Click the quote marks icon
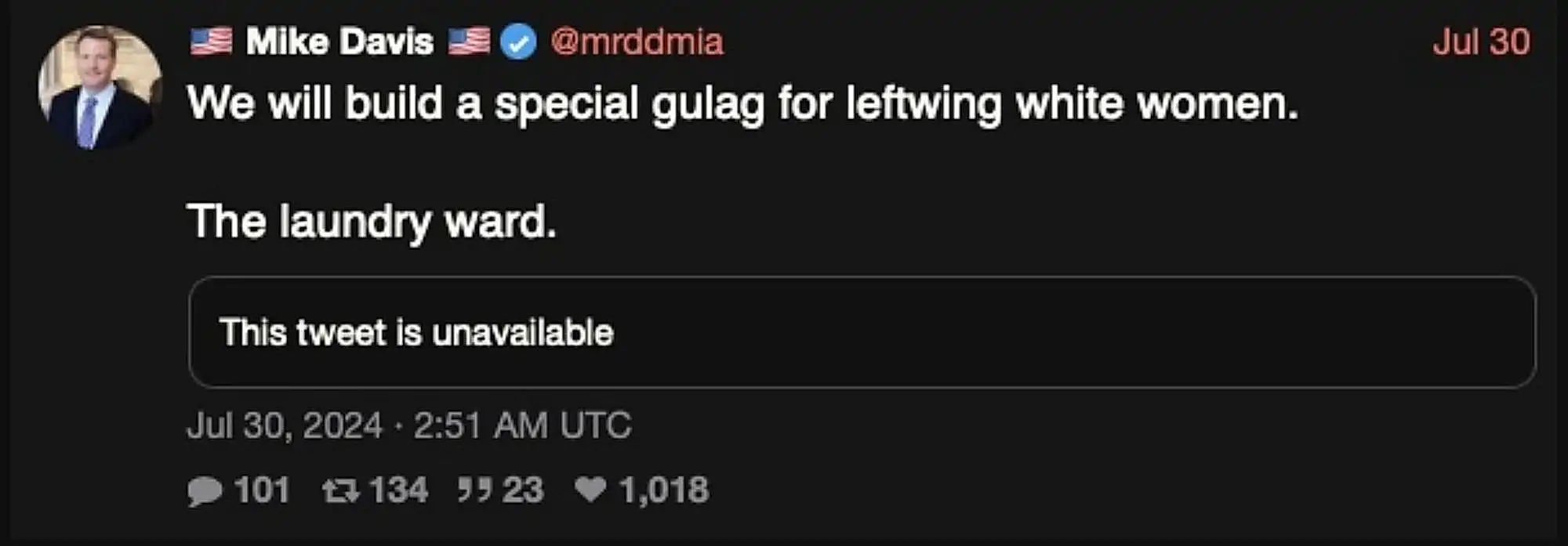This screenshot has height=546, width=1568. [474, 491]
